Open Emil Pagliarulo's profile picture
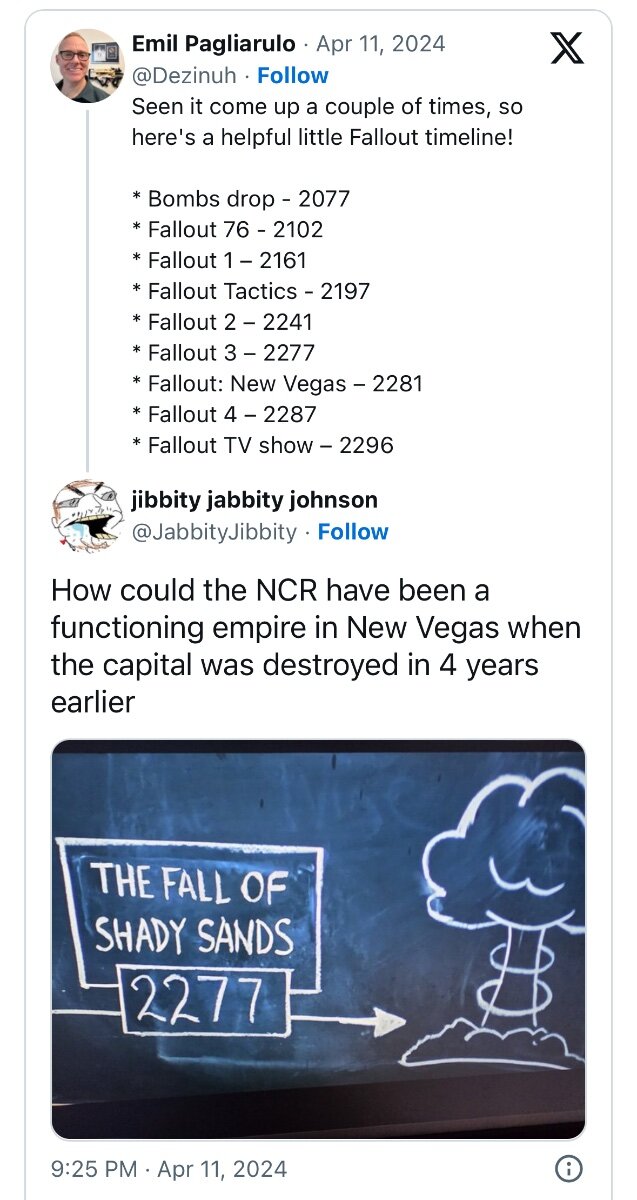 pyautogui.click(x=87, y=66)
